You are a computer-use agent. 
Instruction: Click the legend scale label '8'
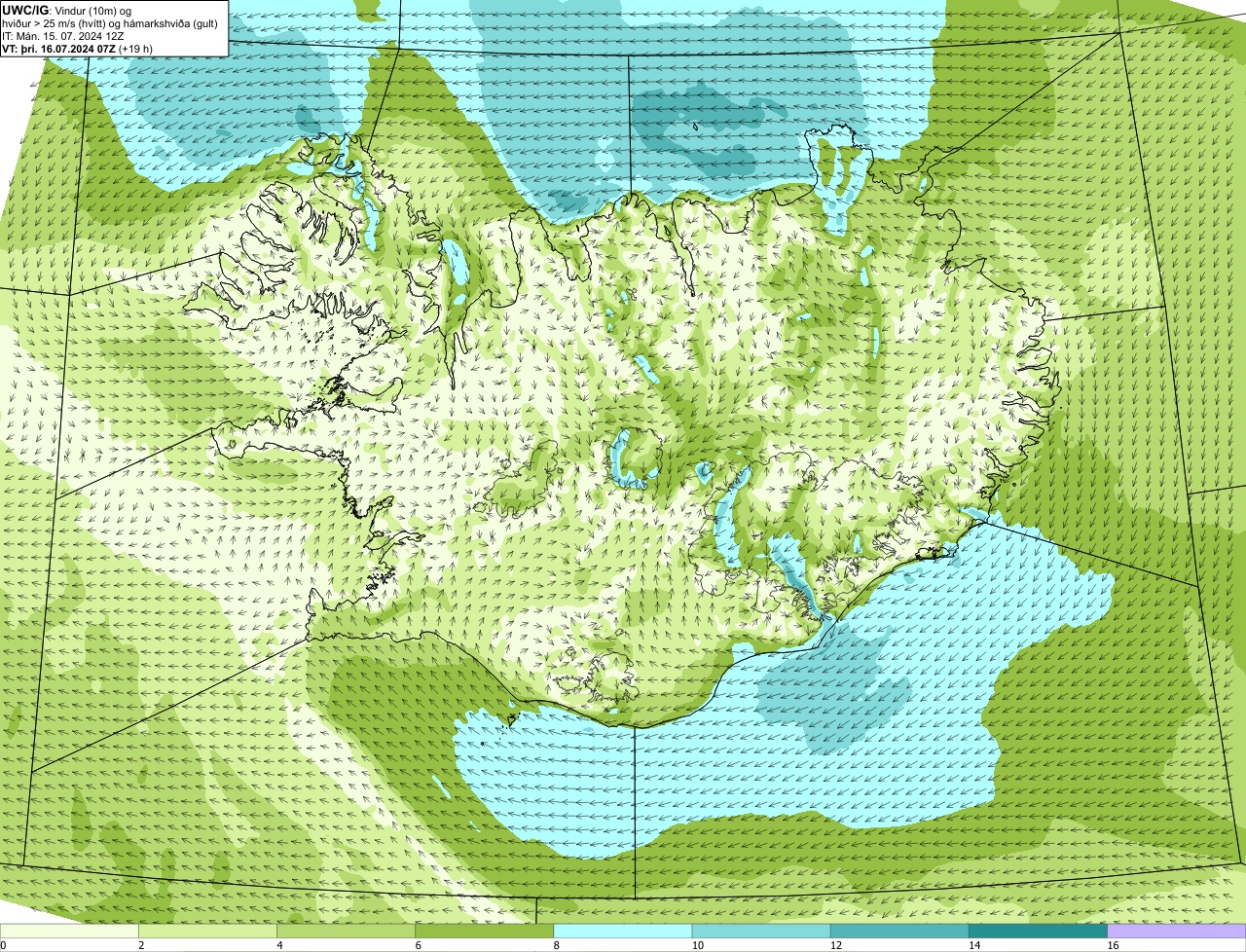(557, 945)
